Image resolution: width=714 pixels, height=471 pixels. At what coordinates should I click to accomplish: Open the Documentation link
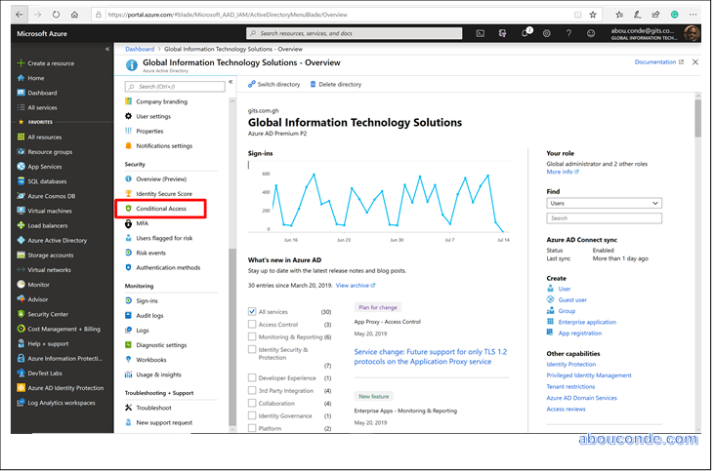coord(658,62)
